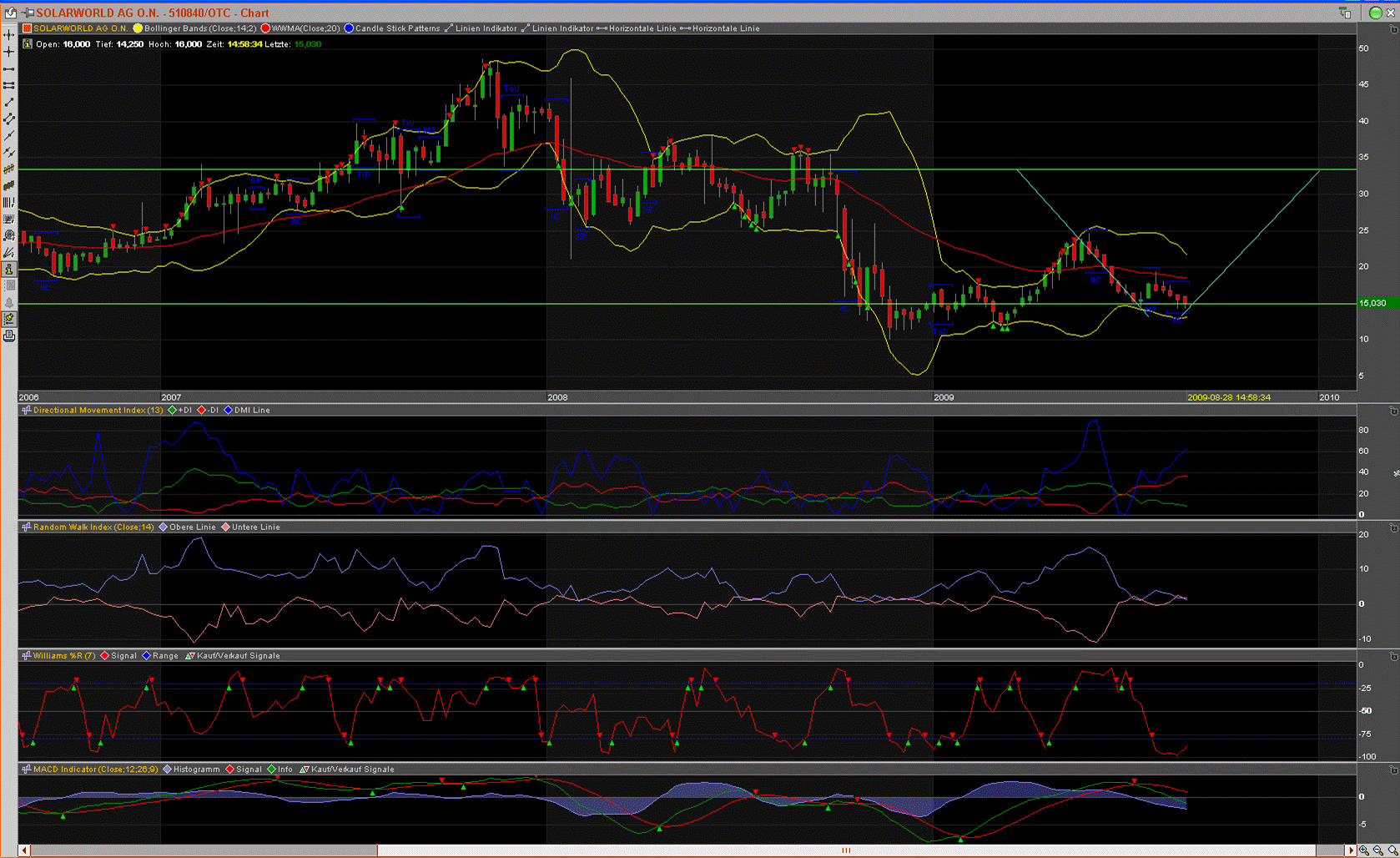Click the -DI legend item
The image size is (1400, 858).
pyautogui.click(x=209, y=411)
